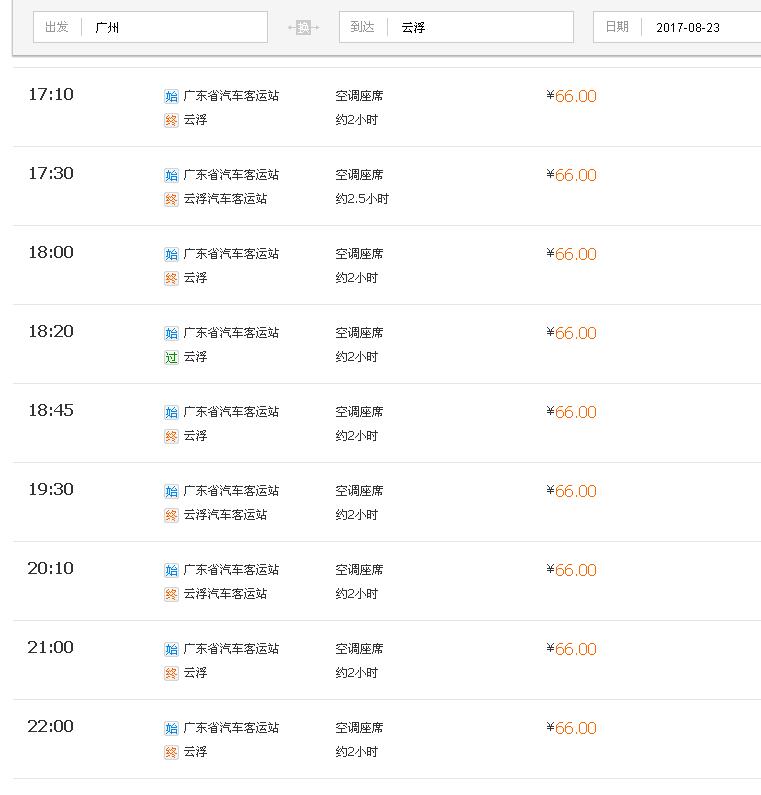Image resolution: width=761 pixels, height=795 pixels.
Task: Click the green pass-through icon on the 18:20 row
Action: pyautogui.click(x=171, y=358)
